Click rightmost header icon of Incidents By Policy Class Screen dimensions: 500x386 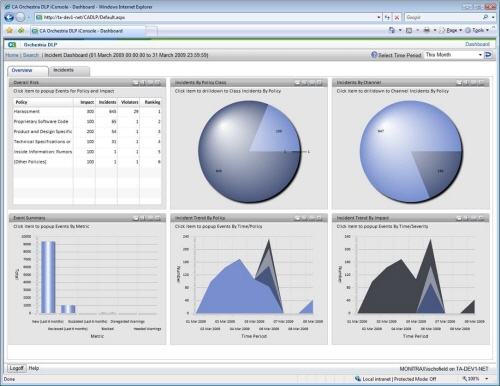point(320,83)
